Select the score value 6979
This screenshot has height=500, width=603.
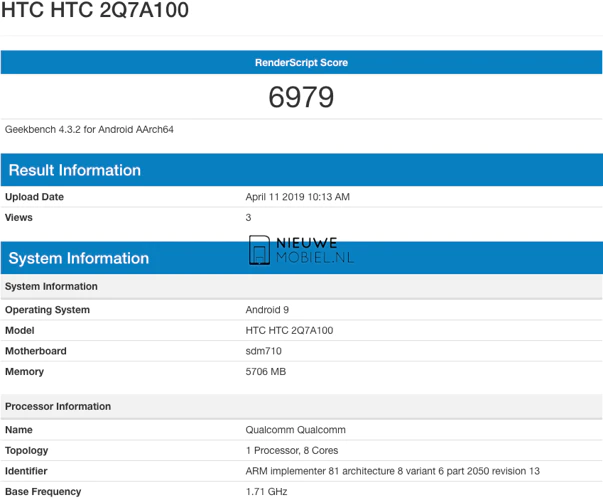301,97
